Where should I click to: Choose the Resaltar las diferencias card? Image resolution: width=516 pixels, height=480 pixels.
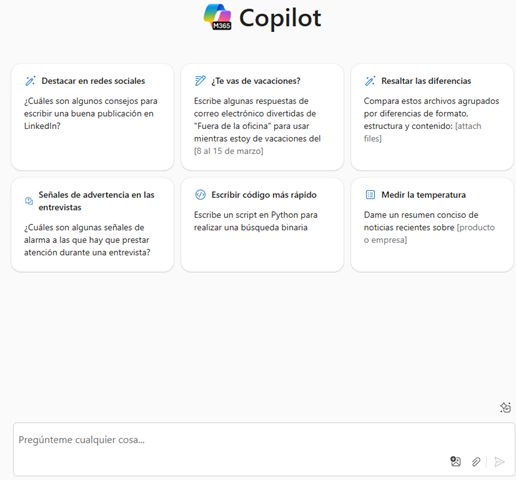432,117
